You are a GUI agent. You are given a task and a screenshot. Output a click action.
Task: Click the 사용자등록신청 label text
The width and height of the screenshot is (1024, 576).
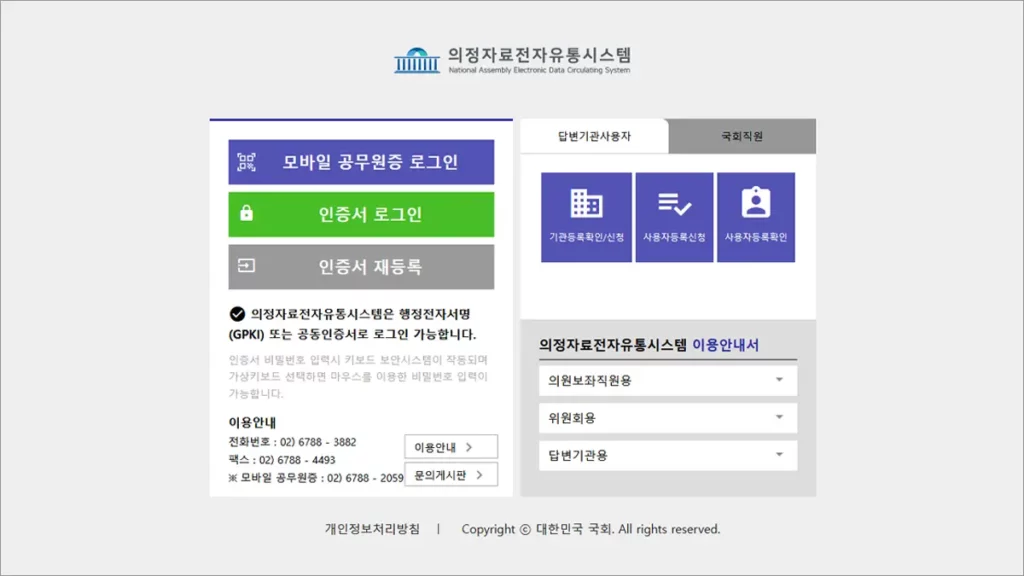tap(674, 237)
